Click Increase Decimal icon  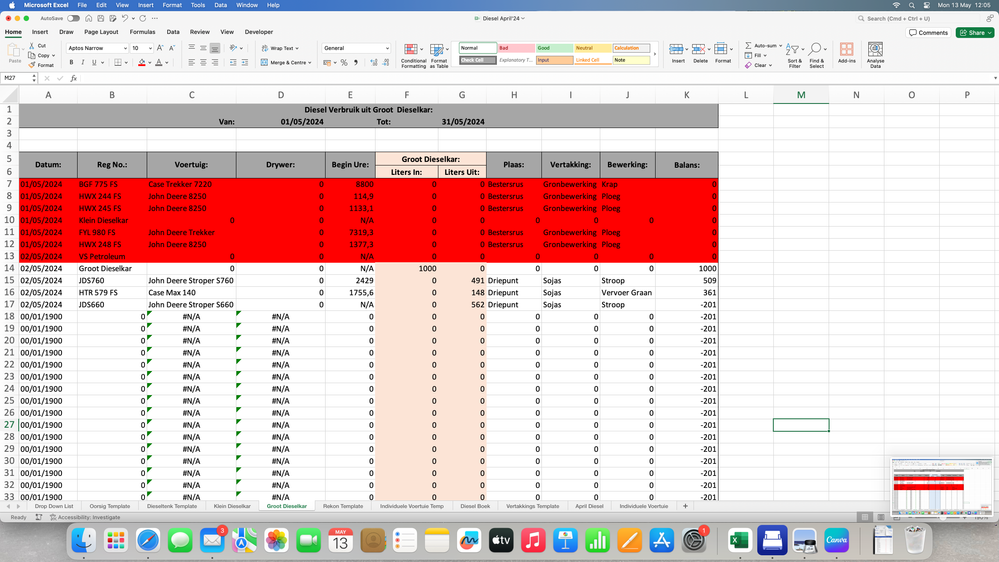point(373,62)
